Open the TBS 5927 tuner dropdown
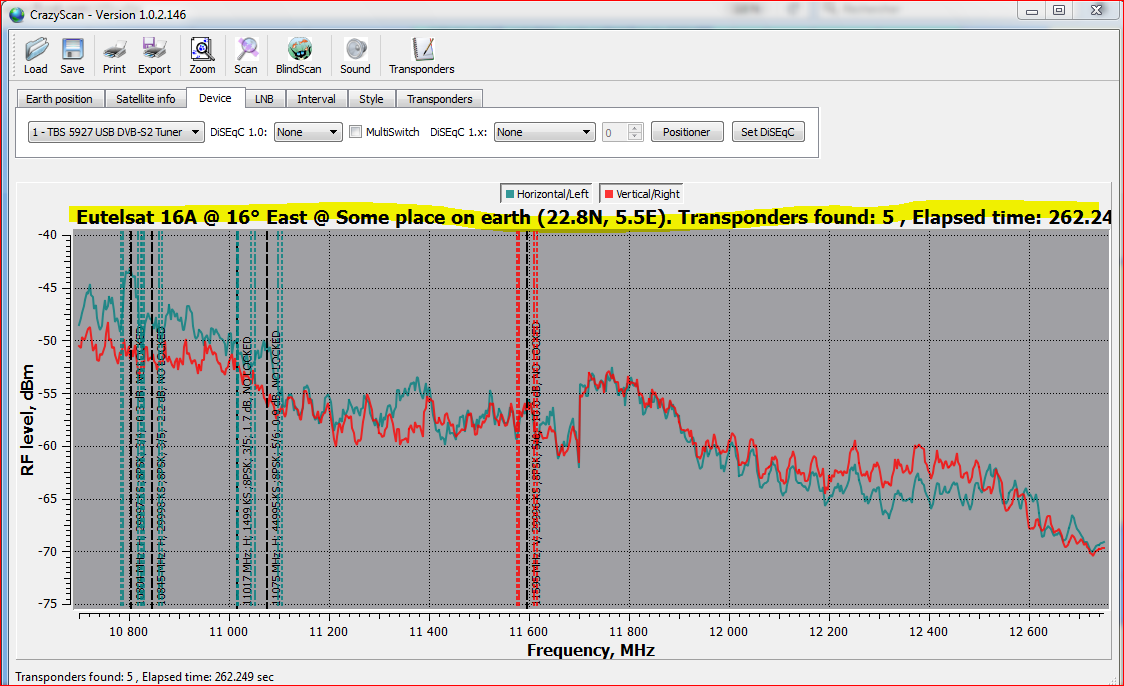Screen dimensions: 1124x686 (x=116, y=132)
